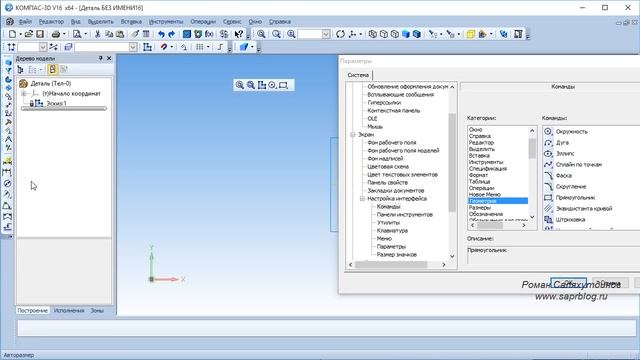Click the New document icon

[x=12, y=34]
